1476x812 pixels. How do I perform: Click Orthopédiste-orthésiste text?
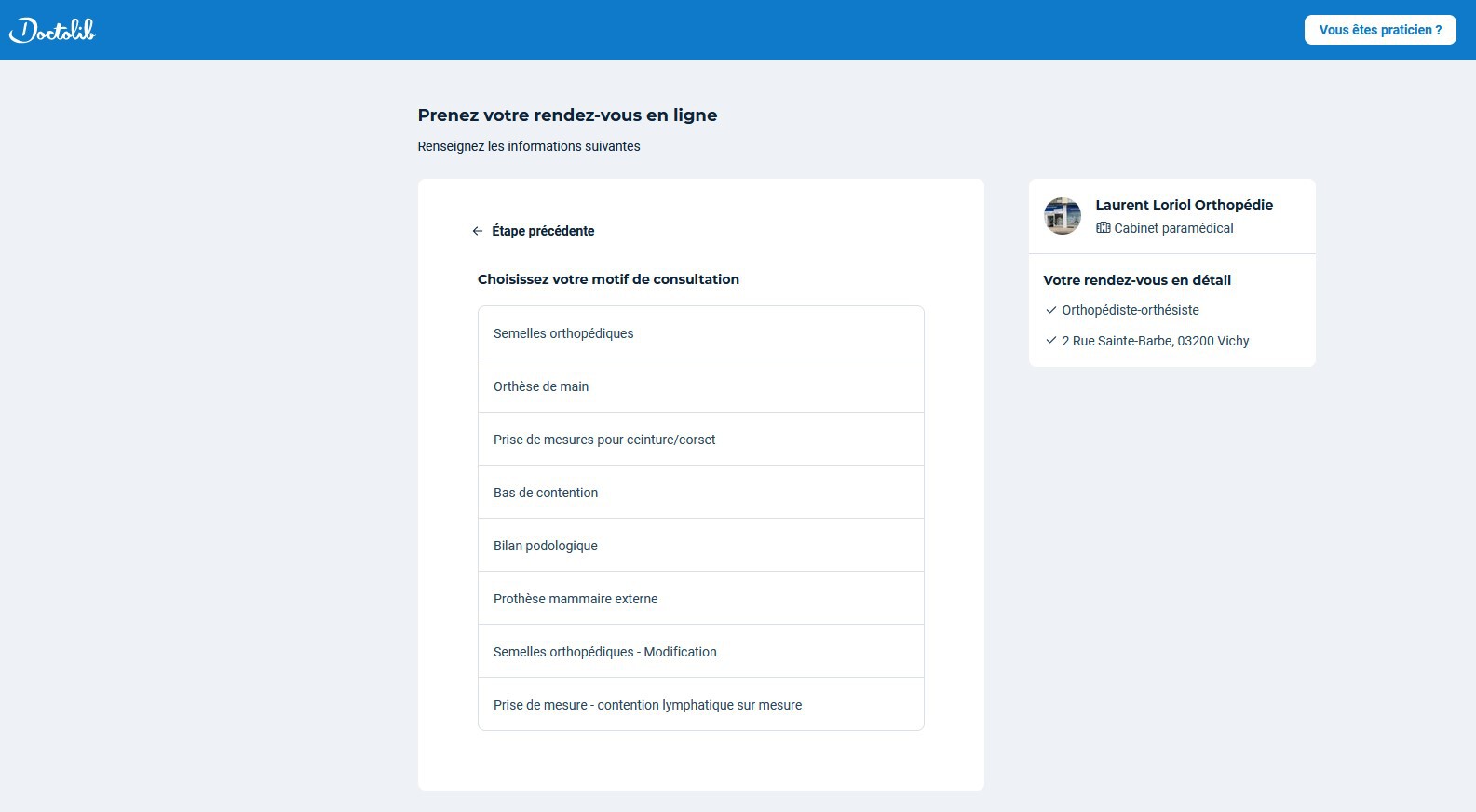tap(1131, 310)
